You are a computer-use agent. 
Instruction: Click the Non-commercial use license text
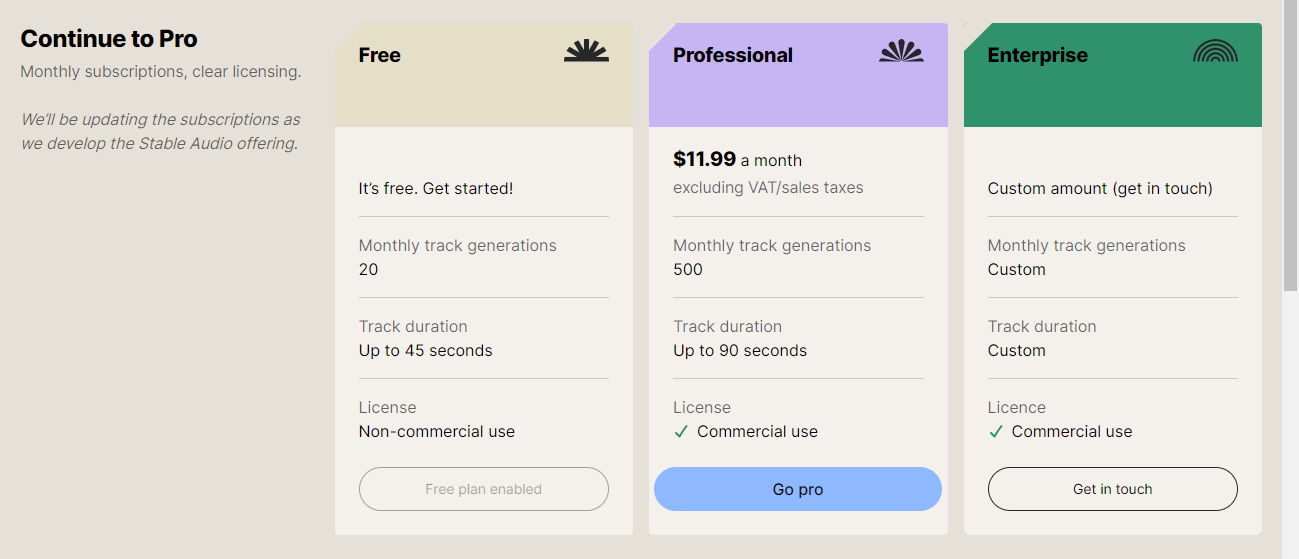pos(437,432)
